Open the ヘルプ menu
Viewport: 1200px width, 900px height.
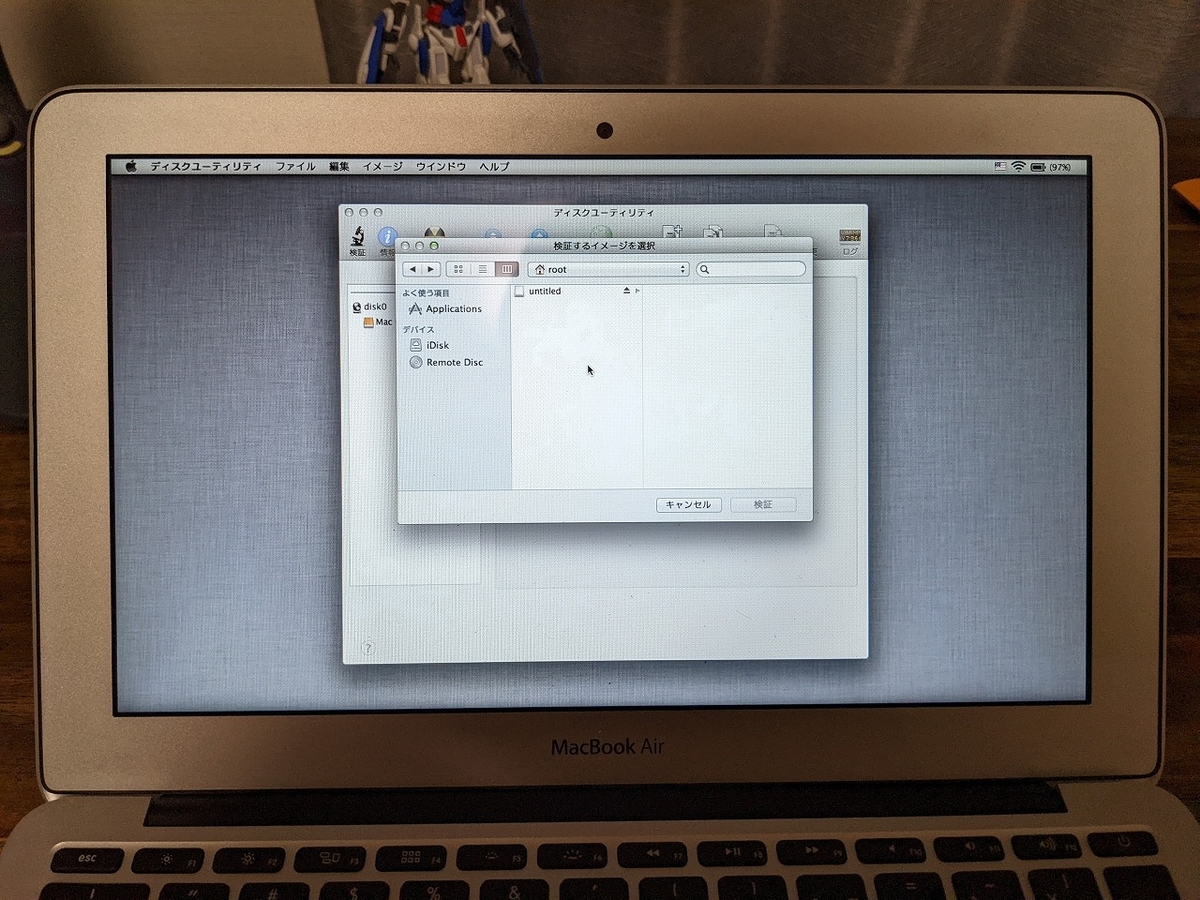coord(494,167)
